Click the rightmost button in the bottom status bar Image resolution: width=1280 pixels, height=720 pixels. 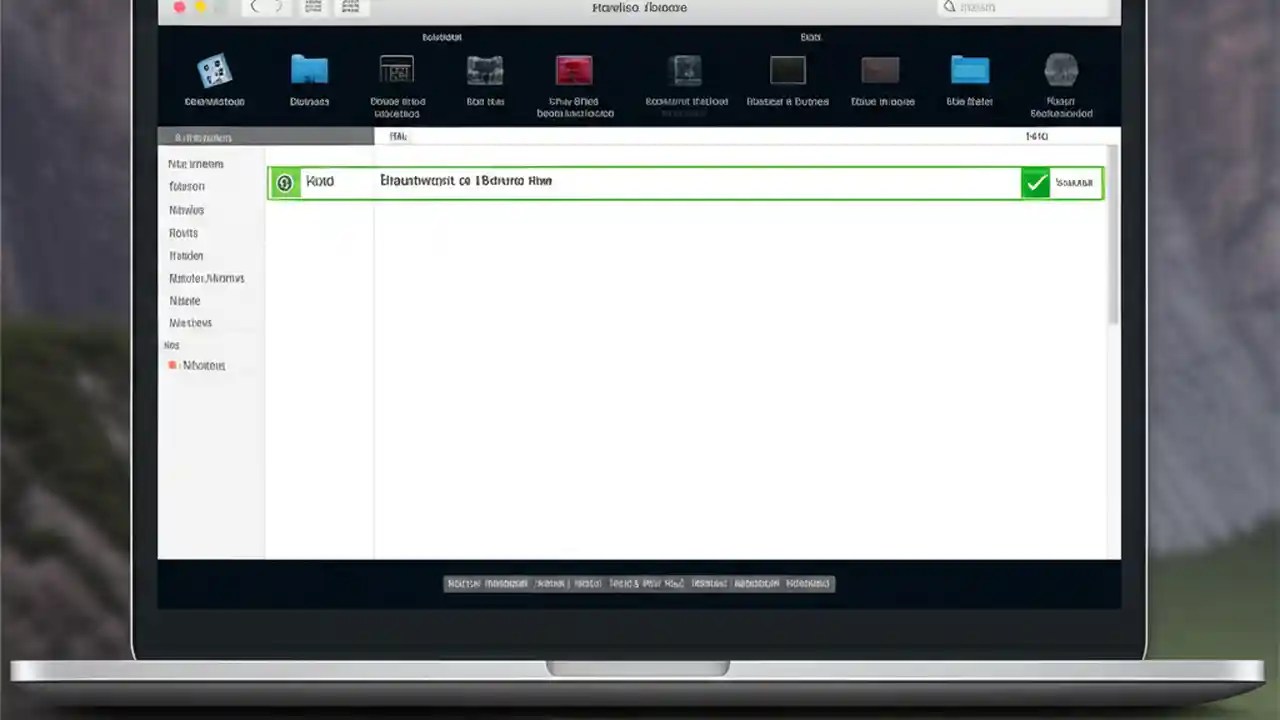(808, 583)
